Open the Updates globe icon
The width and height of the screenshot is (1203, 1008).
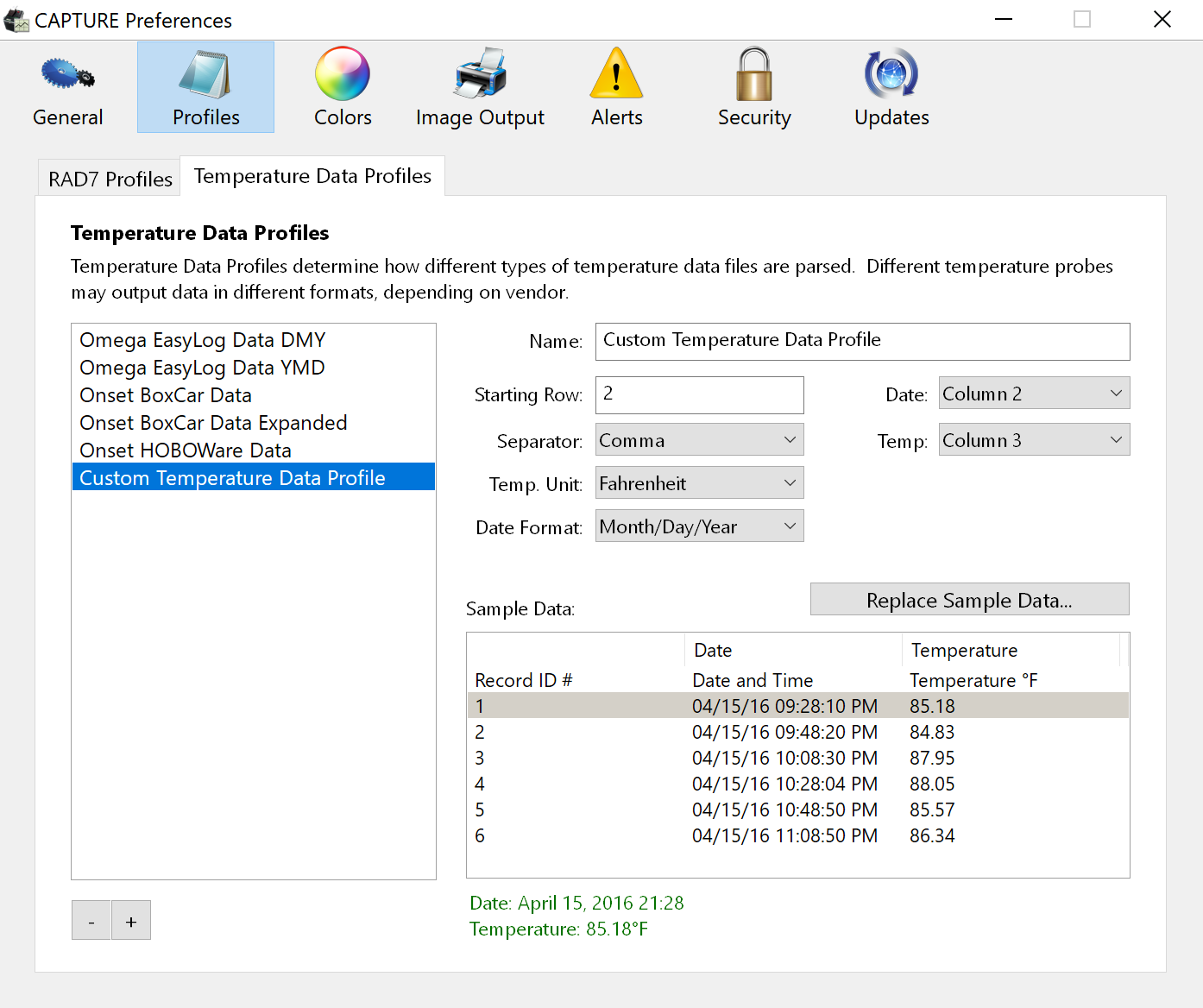[891, 74]
